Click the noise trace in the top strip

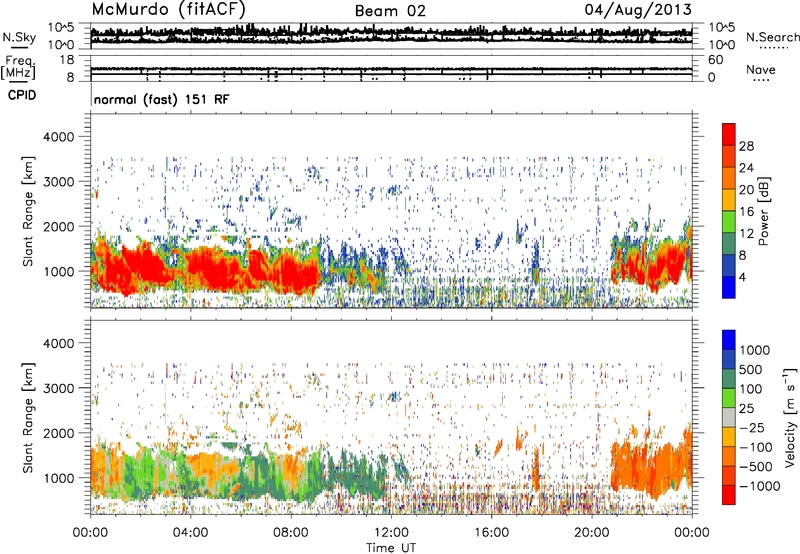click(x=391, y=33)
